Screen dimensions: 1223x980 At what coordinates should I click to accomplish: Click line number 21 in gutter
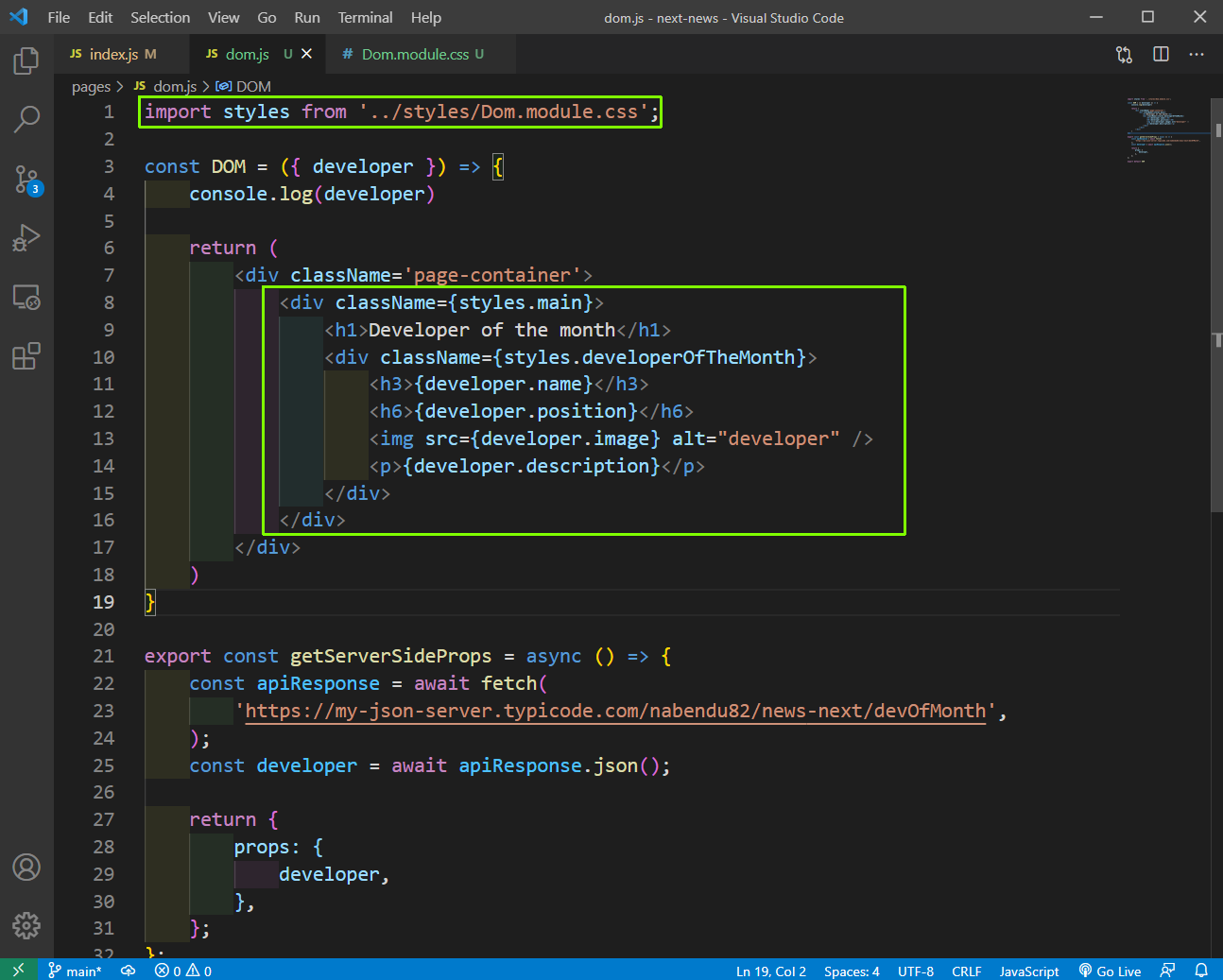coord(104,656)
